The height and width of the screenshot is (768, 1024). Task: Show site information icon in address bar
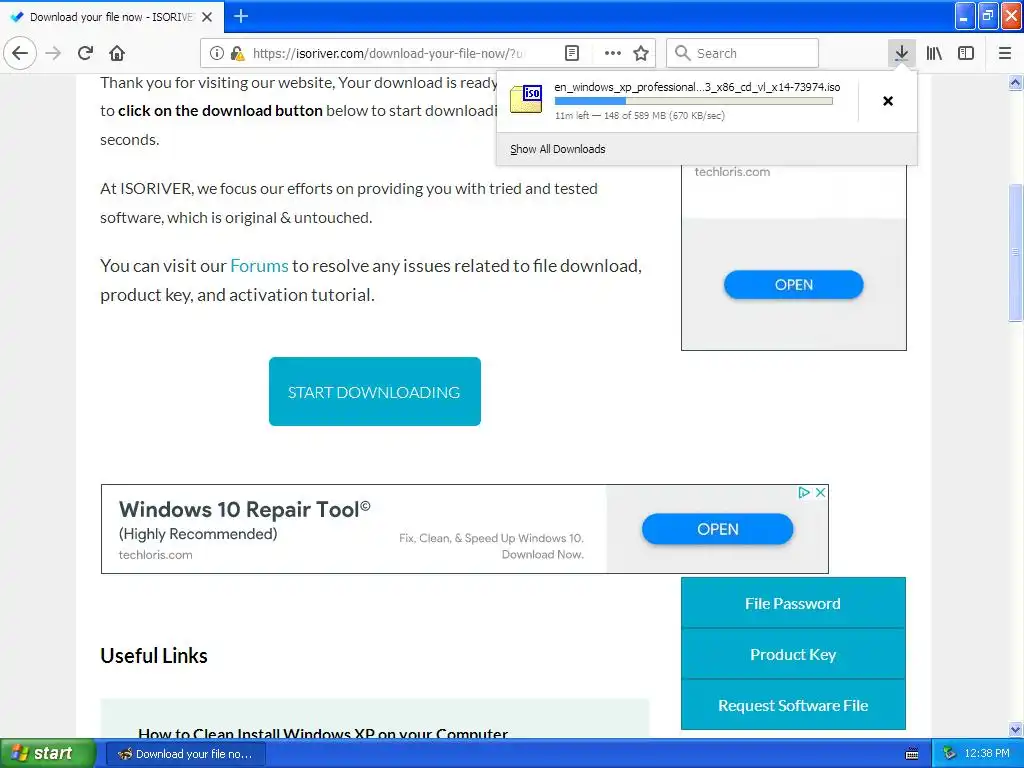coord(217,53)
